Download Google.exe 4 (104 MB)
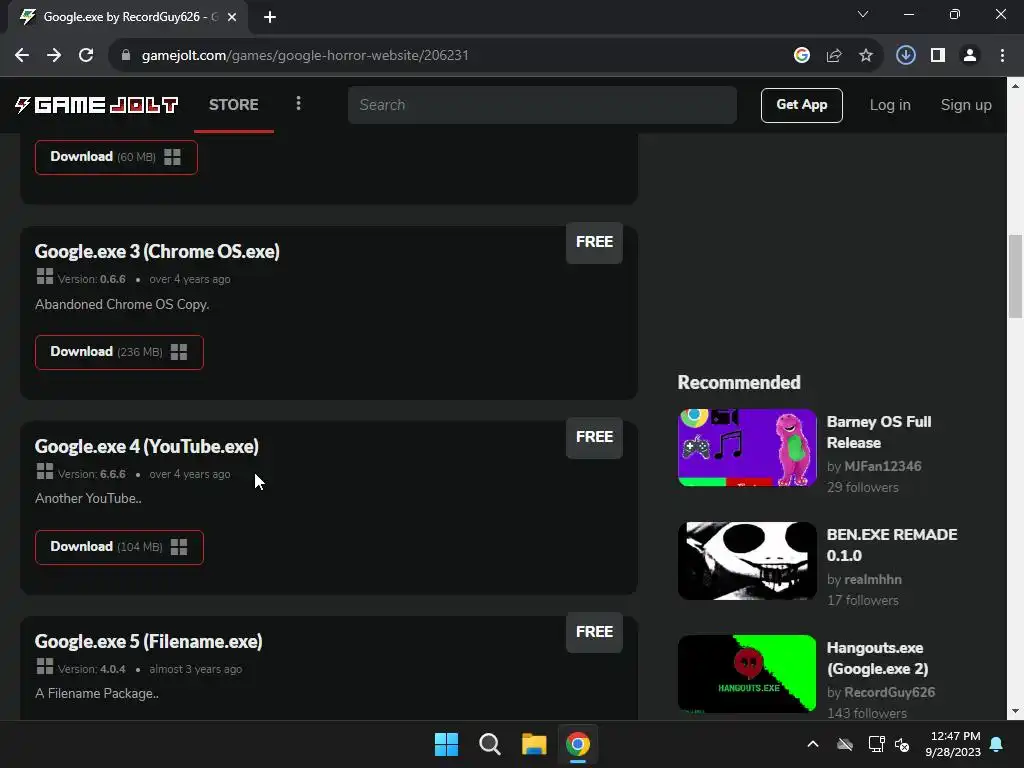 click(x=120, y=547)
